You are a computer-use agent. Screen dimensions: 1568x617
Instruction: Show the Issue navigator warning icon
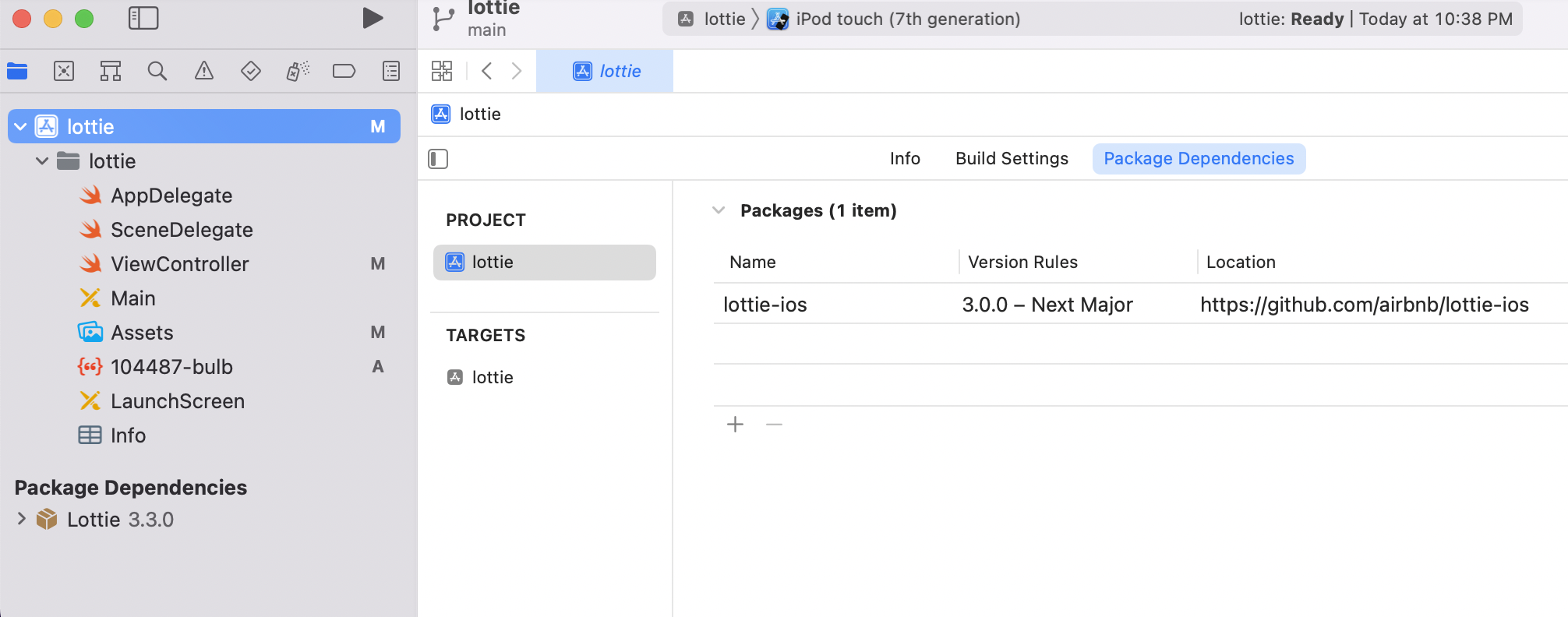204,72
